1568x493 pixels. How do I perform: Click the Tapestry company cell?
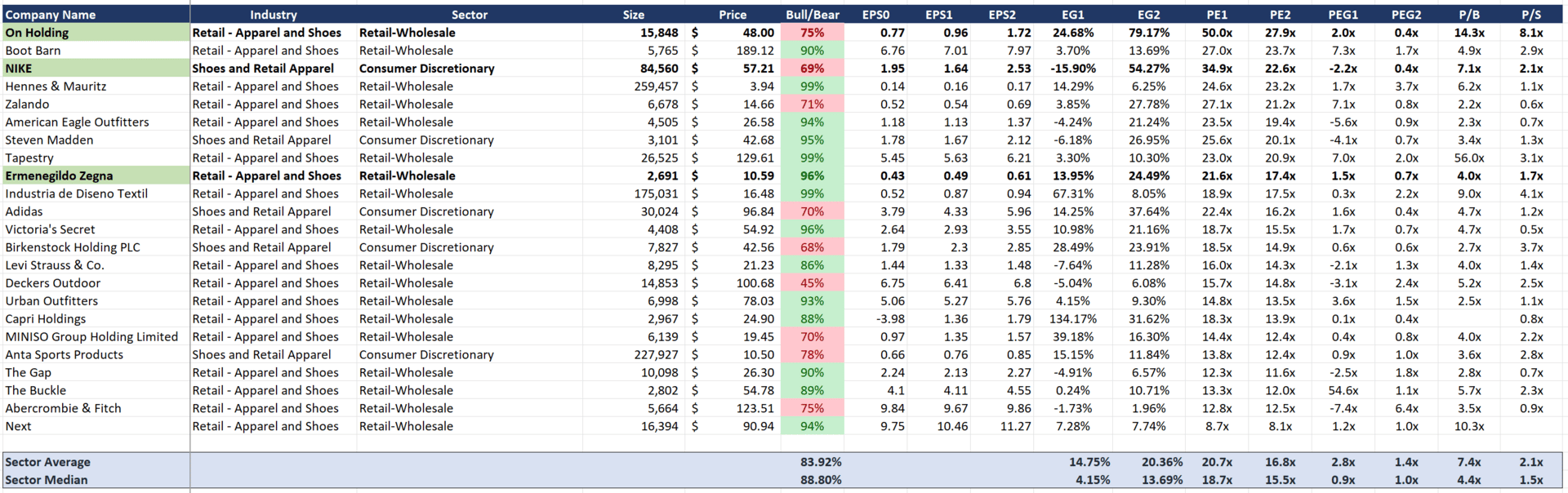(96, 158)
